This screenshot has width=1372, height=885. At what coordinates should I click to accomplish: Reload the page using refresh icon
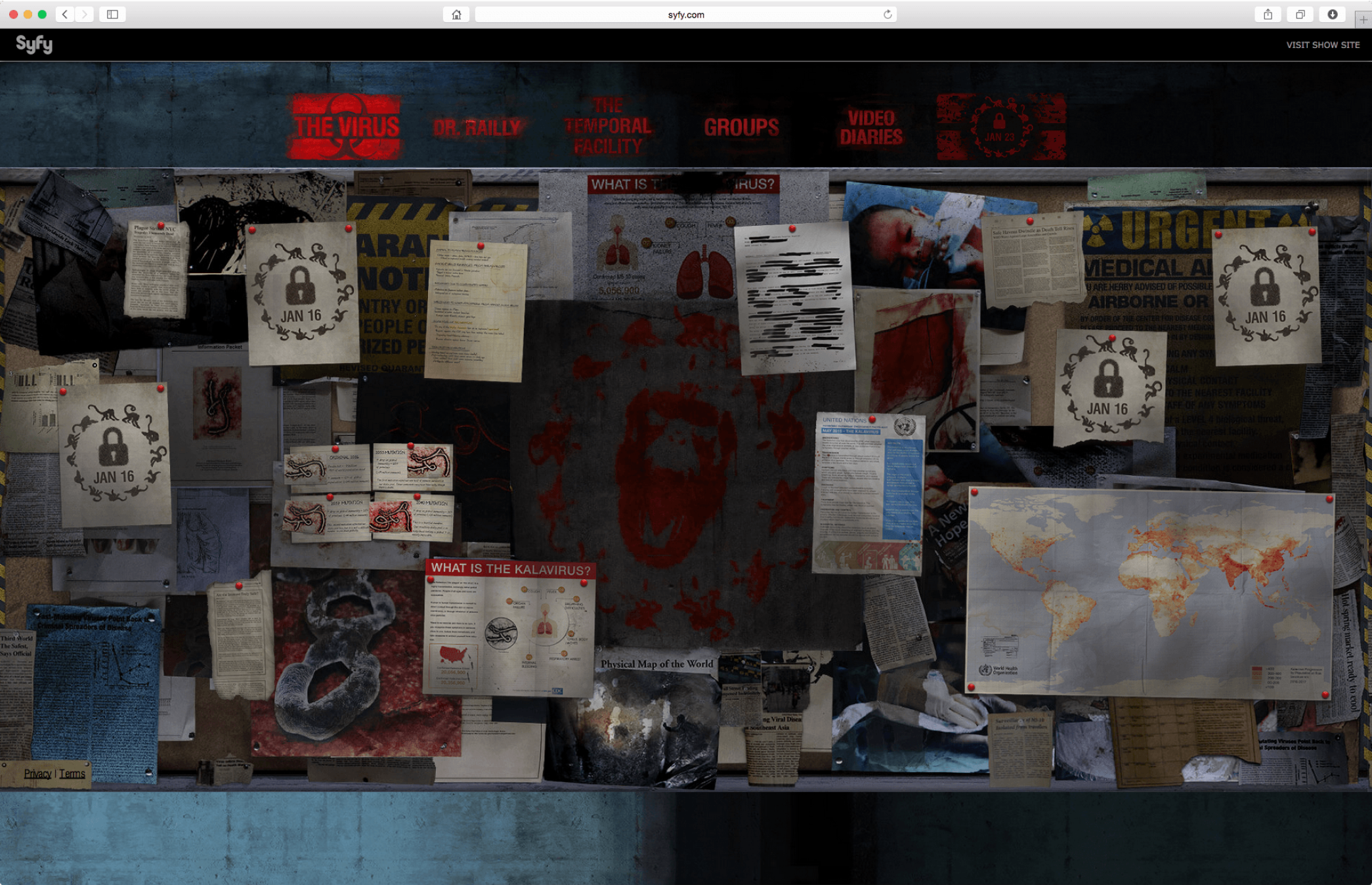point(887,14)
